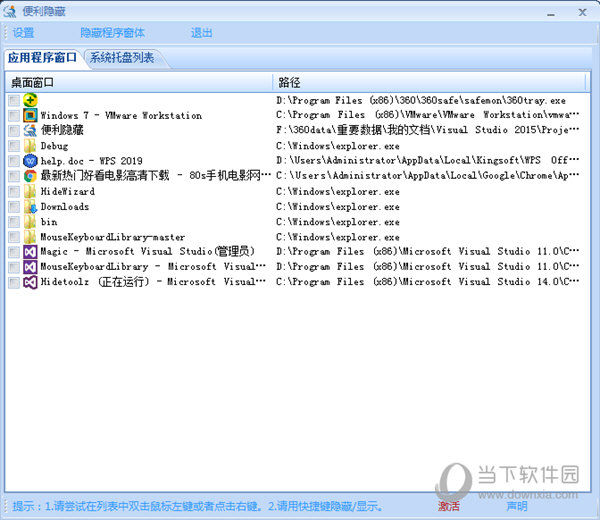
Task: Tick the checkbox beside 便利隐藏 row
Action: point(14,131)
